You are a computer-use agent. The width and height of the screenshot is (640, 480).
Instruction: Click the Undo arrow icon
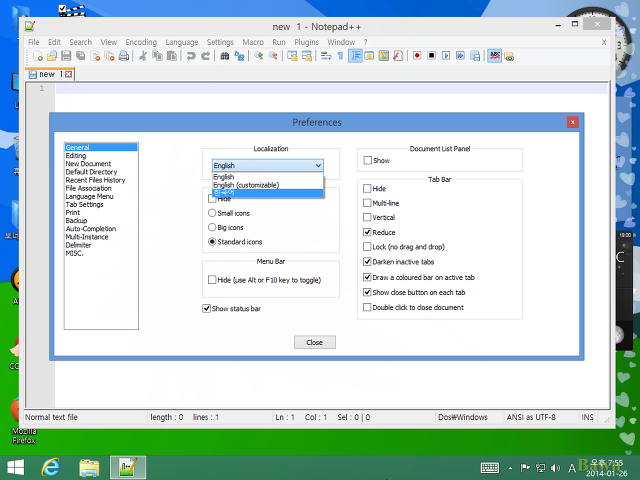pyautogui.click(x=191, y=56)
